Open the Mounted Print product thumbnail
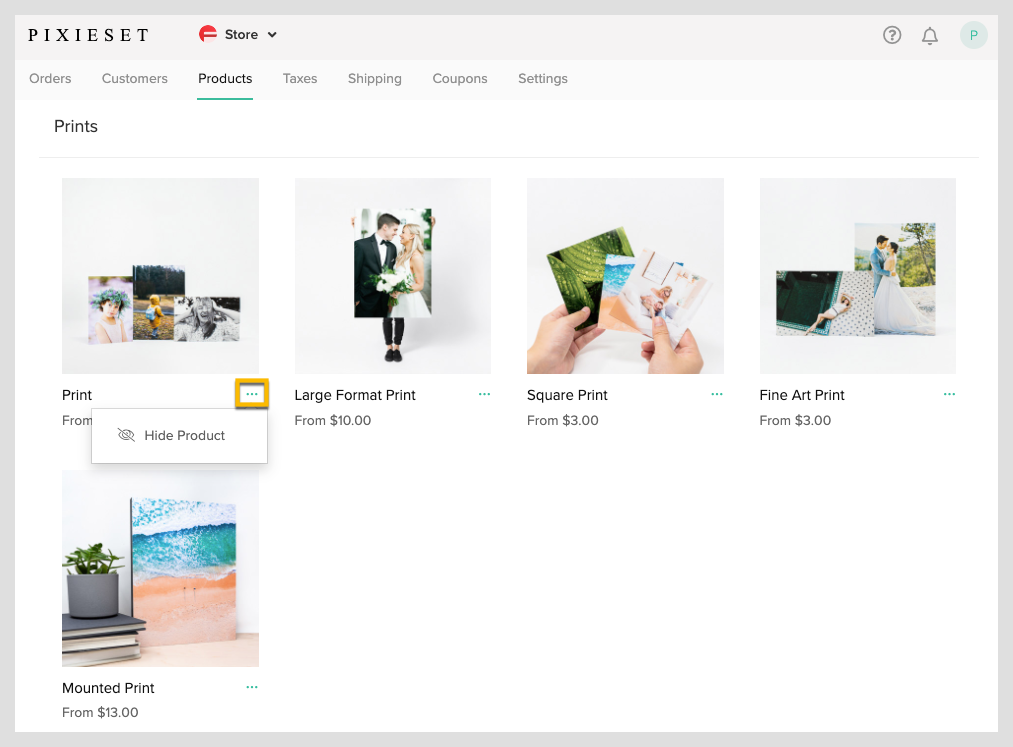The height and width of the screenshot is (747, 1013). point(160,568)
